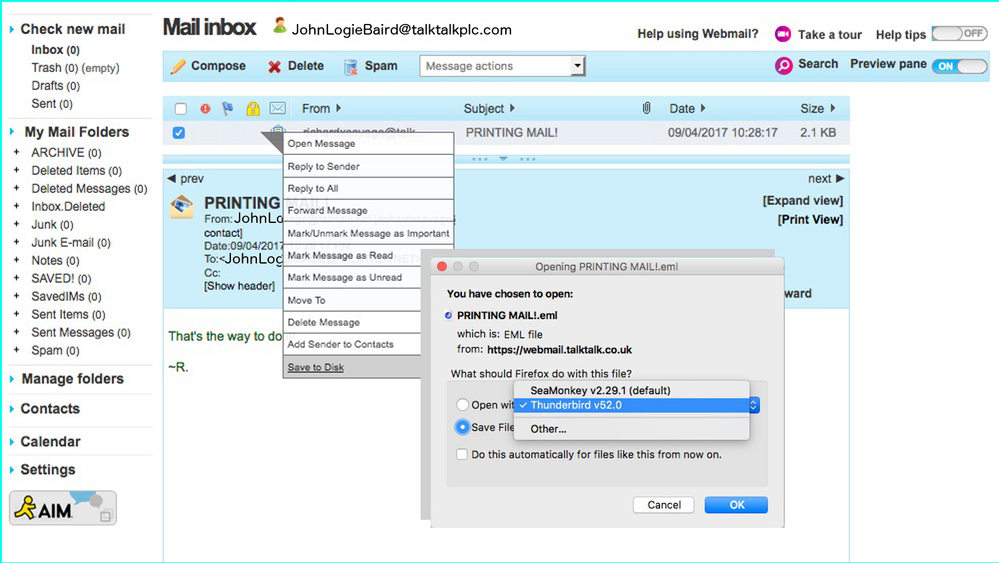Click Cancel button in dialog
Image resolution: width=999 pixels, height=563 pixels.
(x=663, y=504)
